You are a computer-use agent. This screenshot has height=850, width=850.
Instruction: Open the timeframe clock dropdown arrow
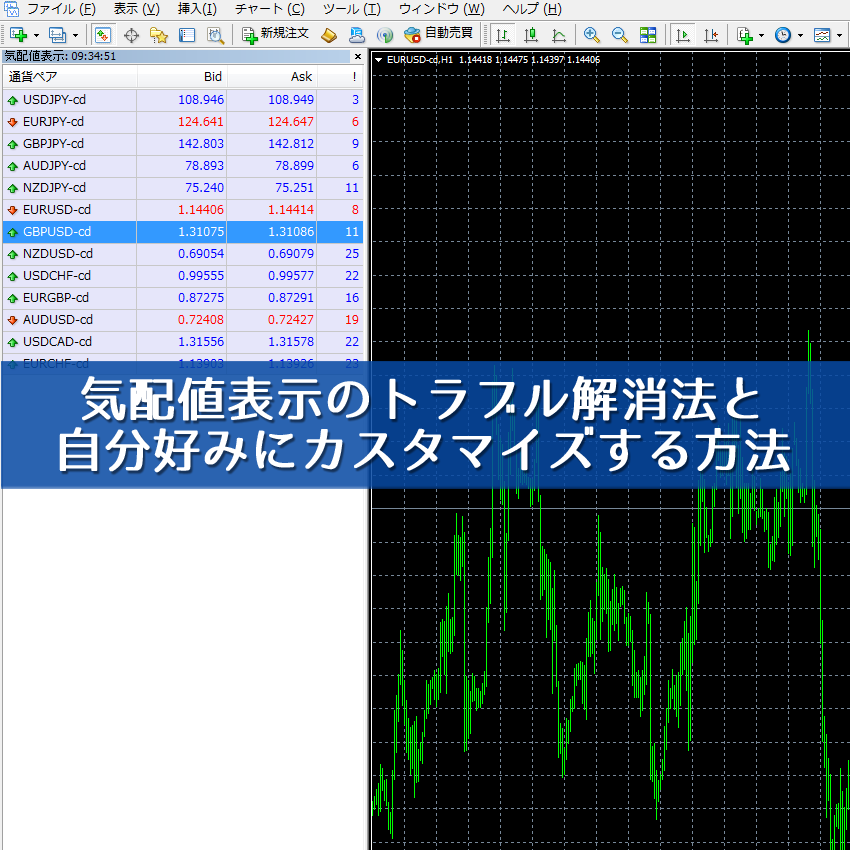(x=798, y=34)
